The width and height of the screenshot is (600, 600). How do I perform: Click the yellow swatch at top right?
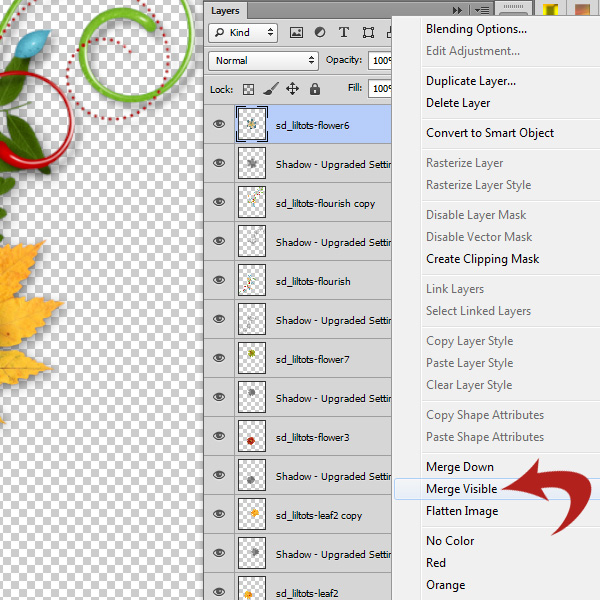tap(550, 9)
